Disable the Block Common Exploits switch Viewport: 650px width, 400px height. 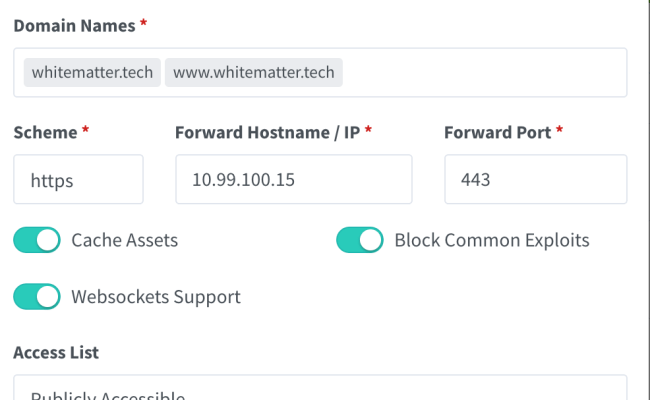(x=360, y=240)
